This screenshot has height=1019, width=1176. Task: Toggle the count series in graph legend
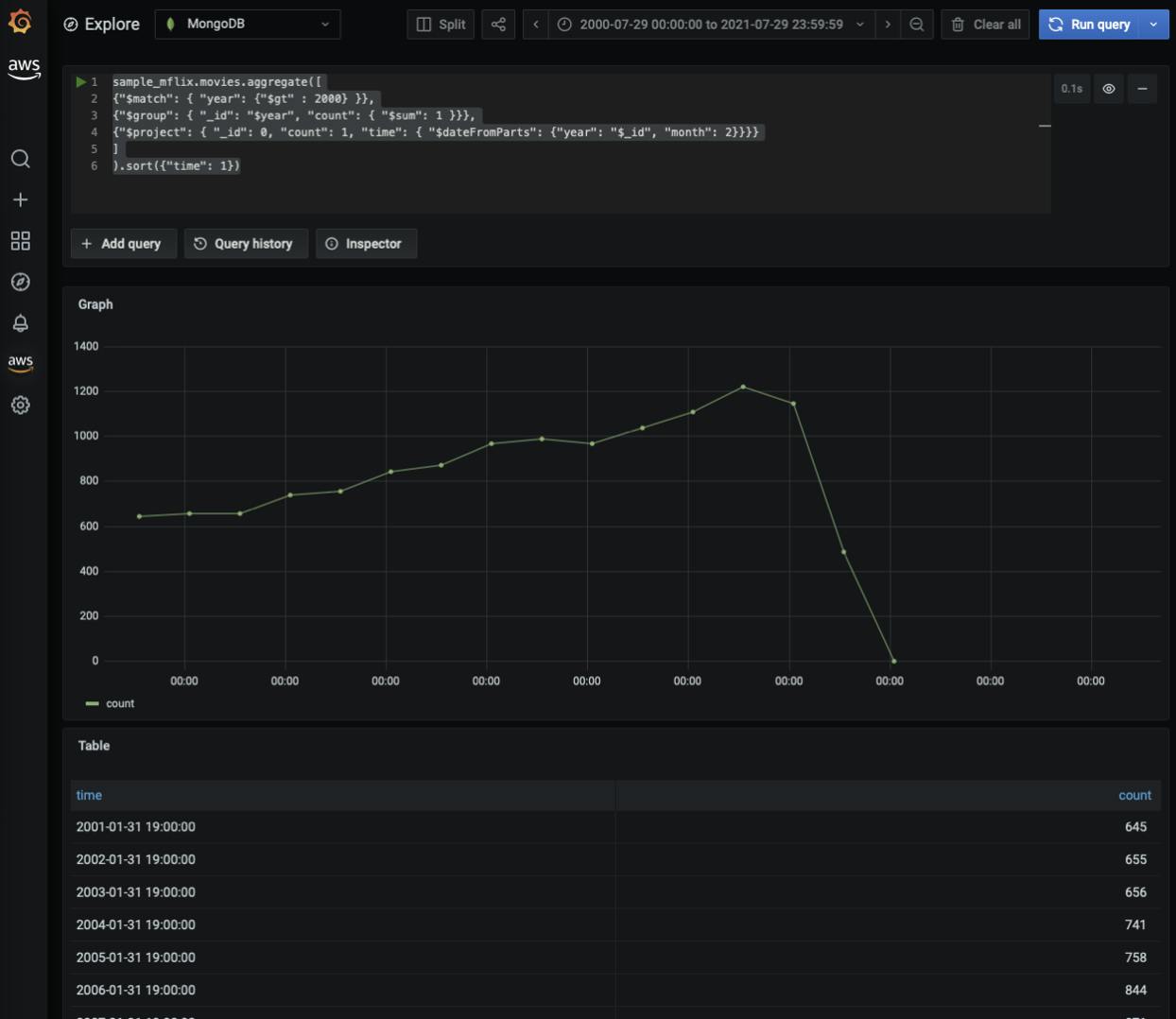pos(119,704)
